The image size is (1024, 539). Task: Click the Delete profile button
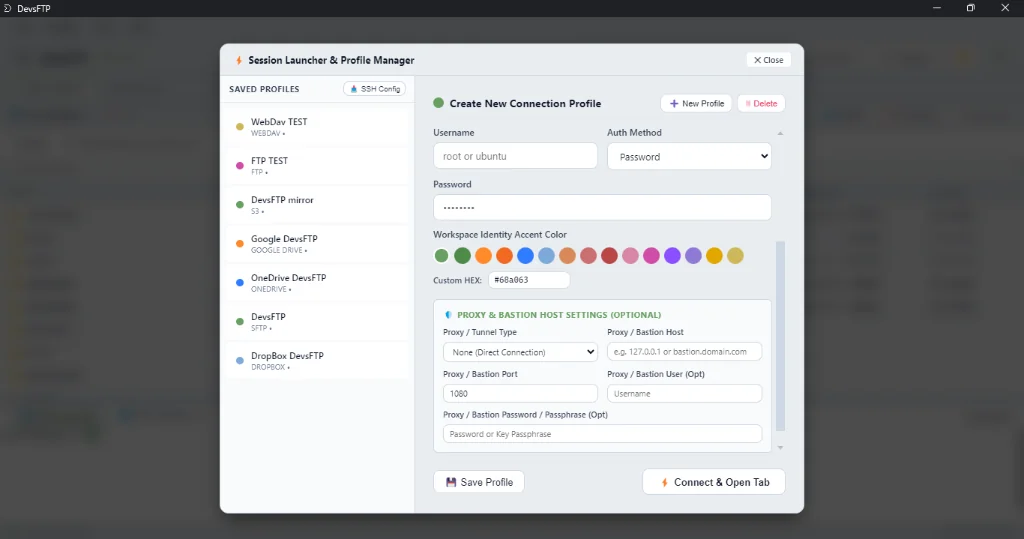coord(761,103)
